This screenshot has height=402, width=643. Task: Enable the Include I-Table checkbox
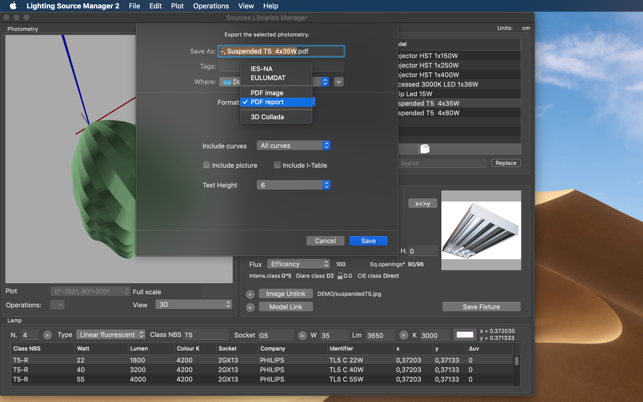click(x=277, y=165)
